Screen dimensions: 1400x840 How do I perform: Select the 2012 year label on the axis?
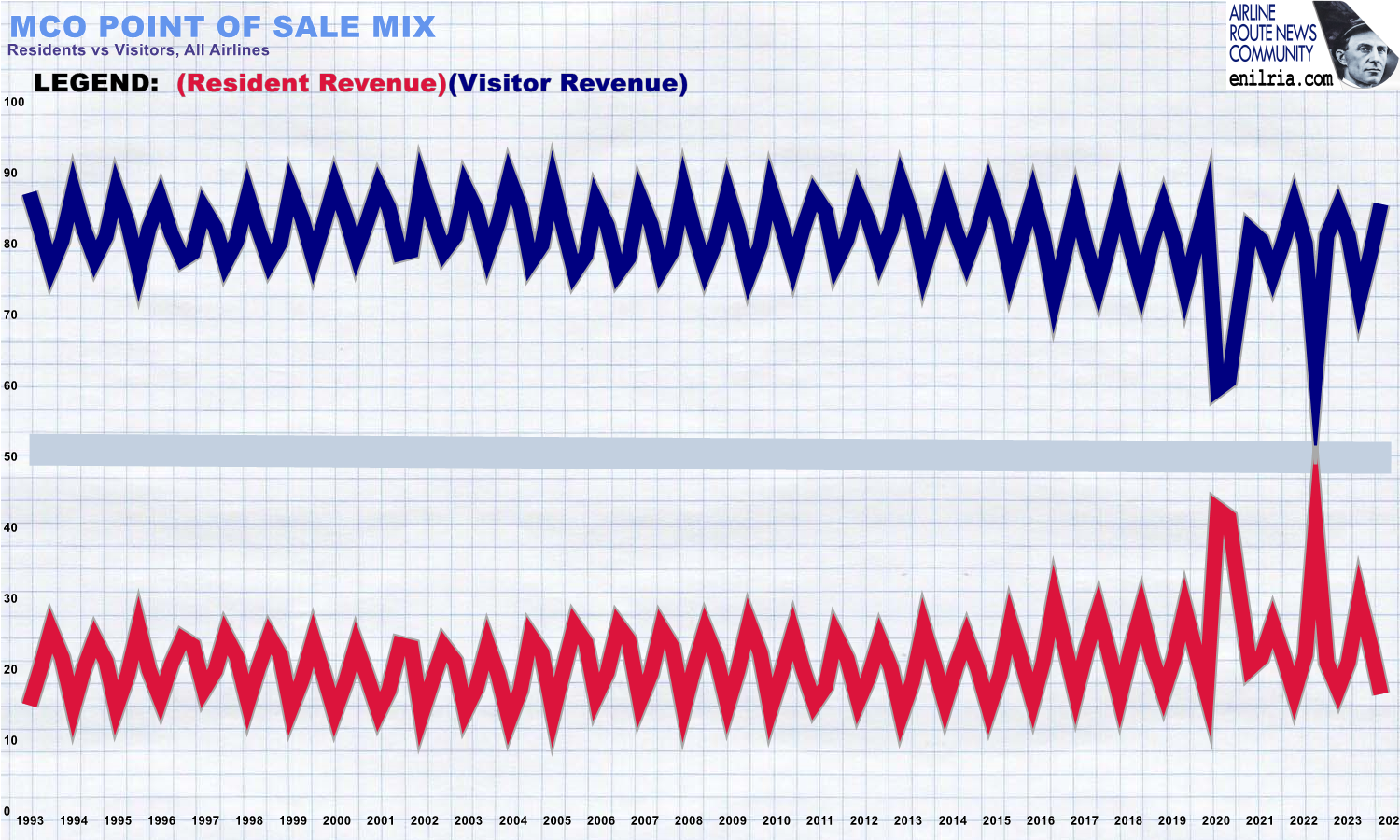(x=864, y=820)
